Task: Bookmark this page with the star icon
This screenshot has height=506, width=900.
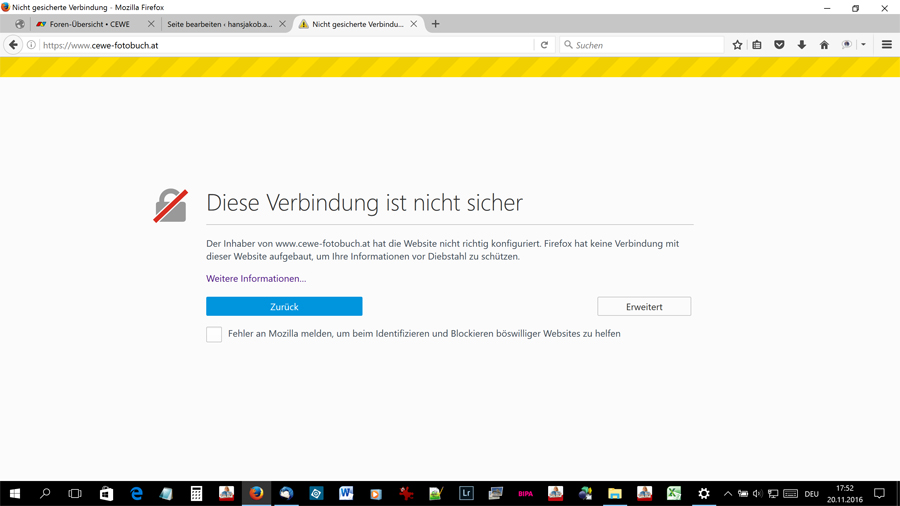Action: (738, 45)
